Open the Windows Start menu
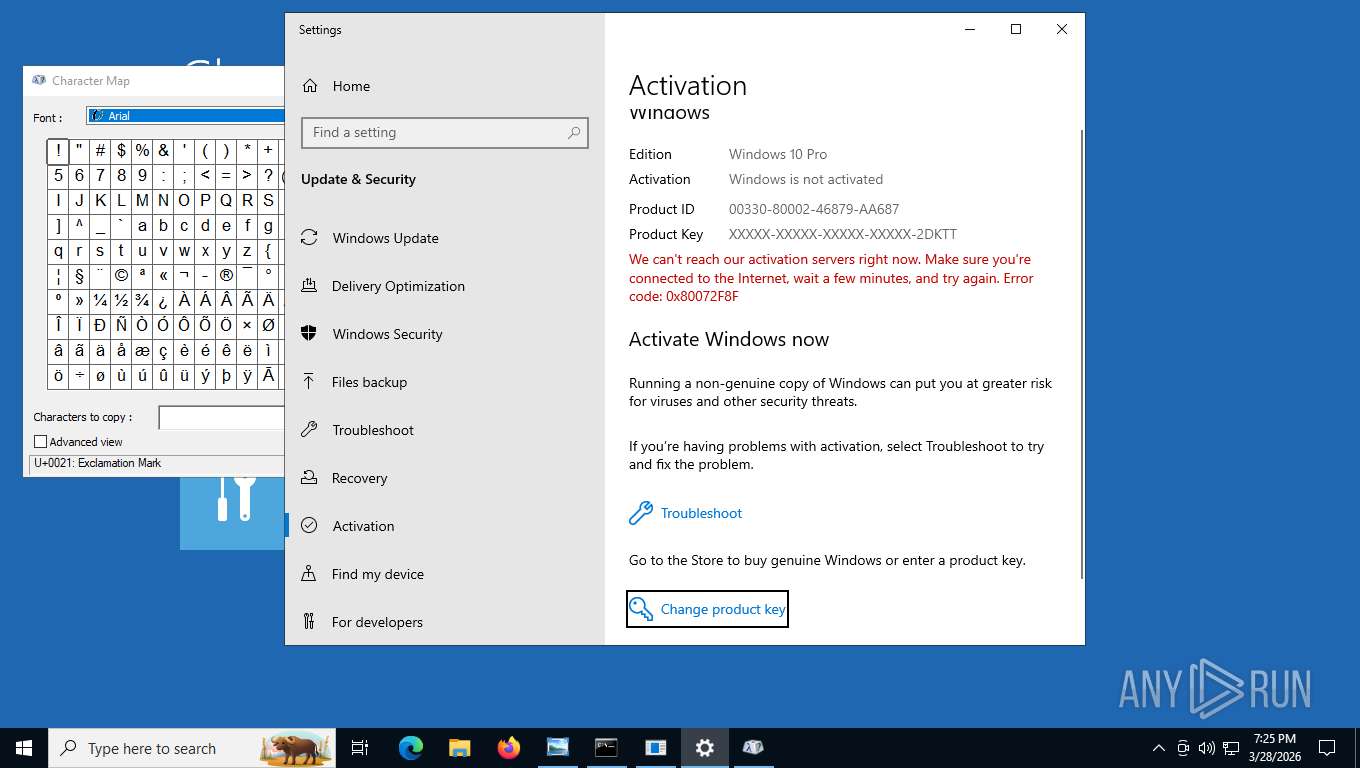 tap(24, 748)
